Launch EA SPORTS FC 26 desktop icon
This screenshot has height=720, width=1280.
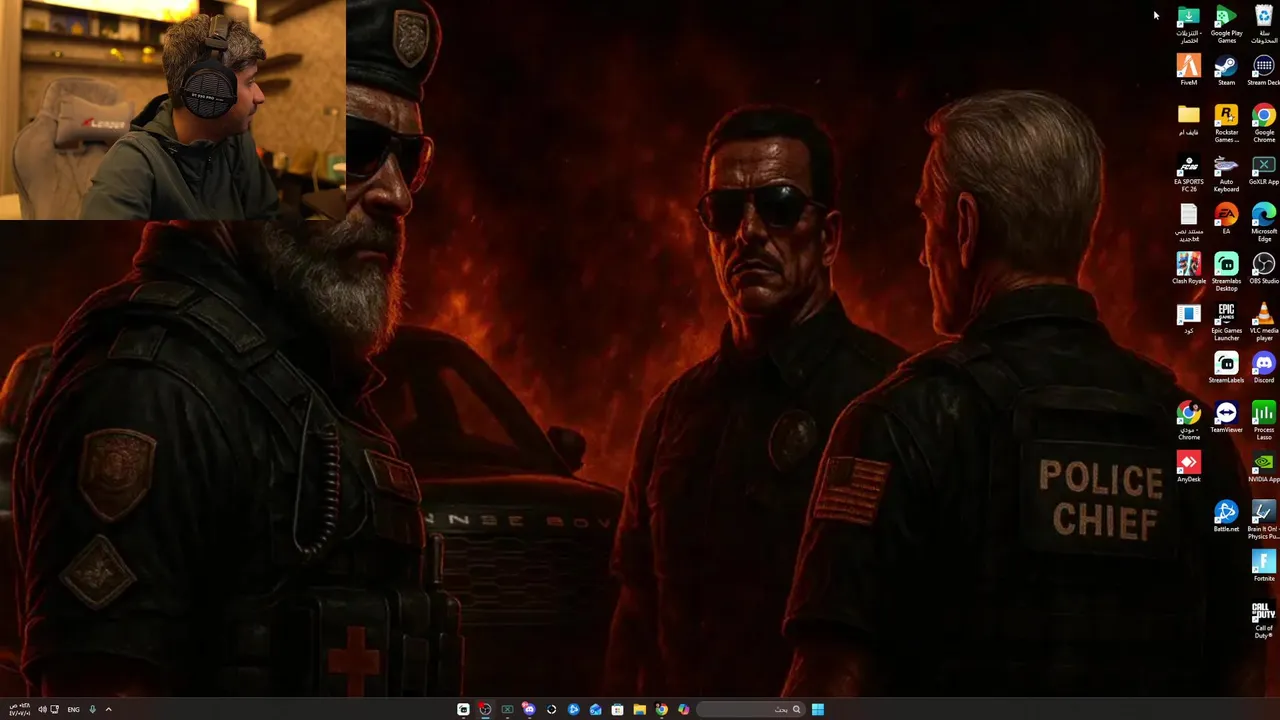click(x=1188, y=173)
